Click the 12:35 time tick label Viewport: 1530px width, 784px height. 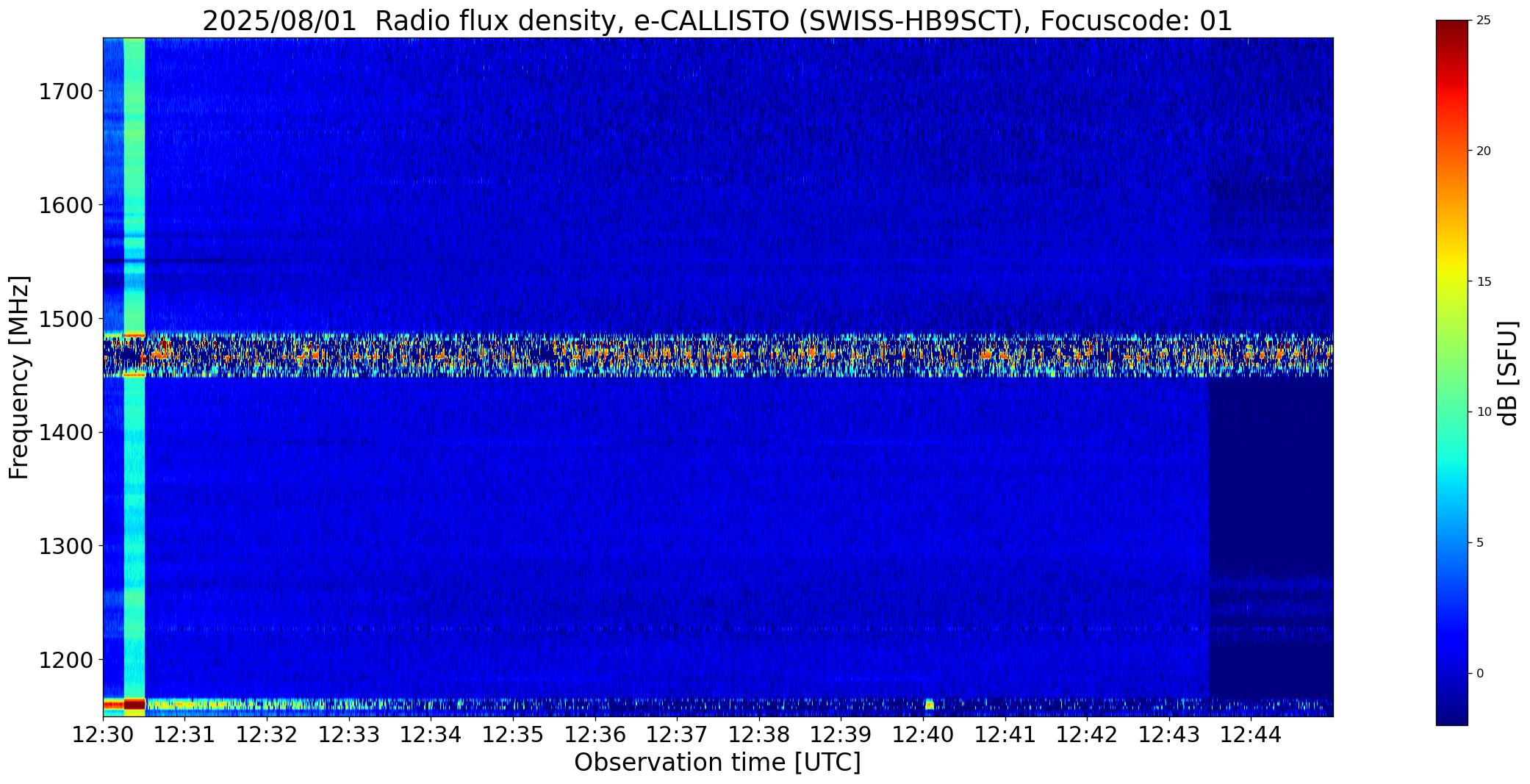tap(513, 734)
